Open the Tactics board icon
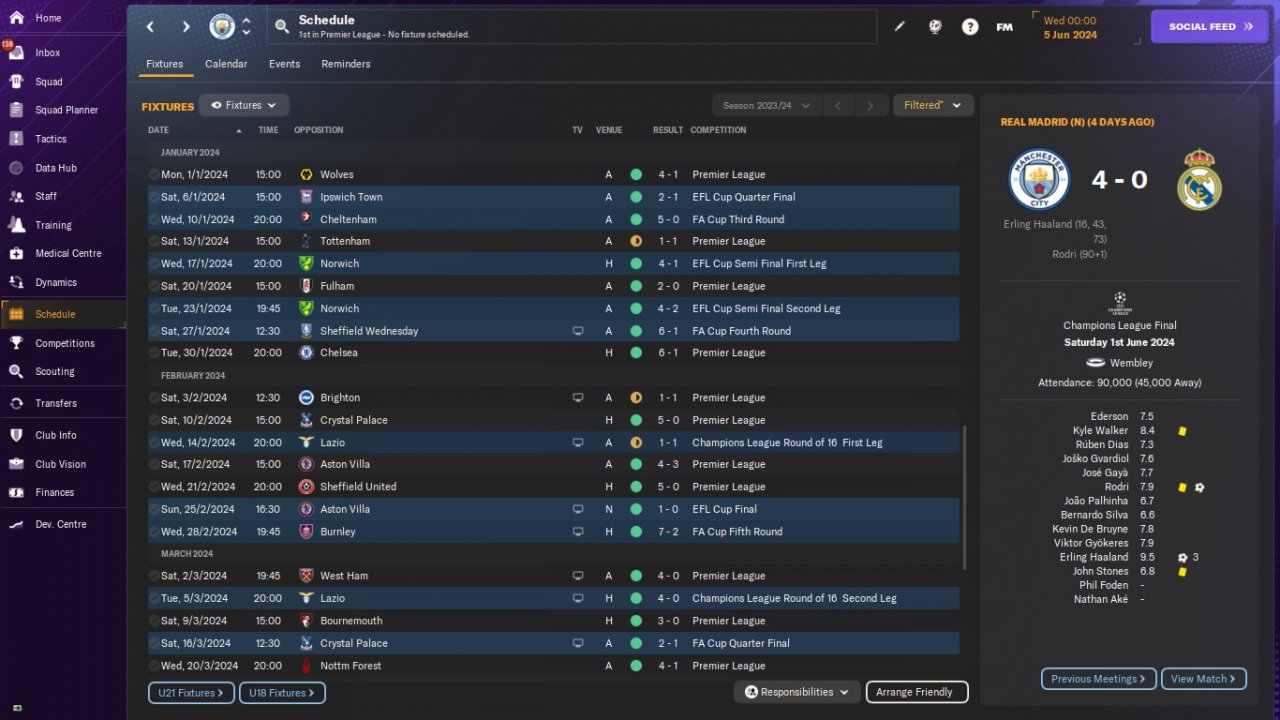Viewport: 1280px width, 720px height. (x=16, y=139)
